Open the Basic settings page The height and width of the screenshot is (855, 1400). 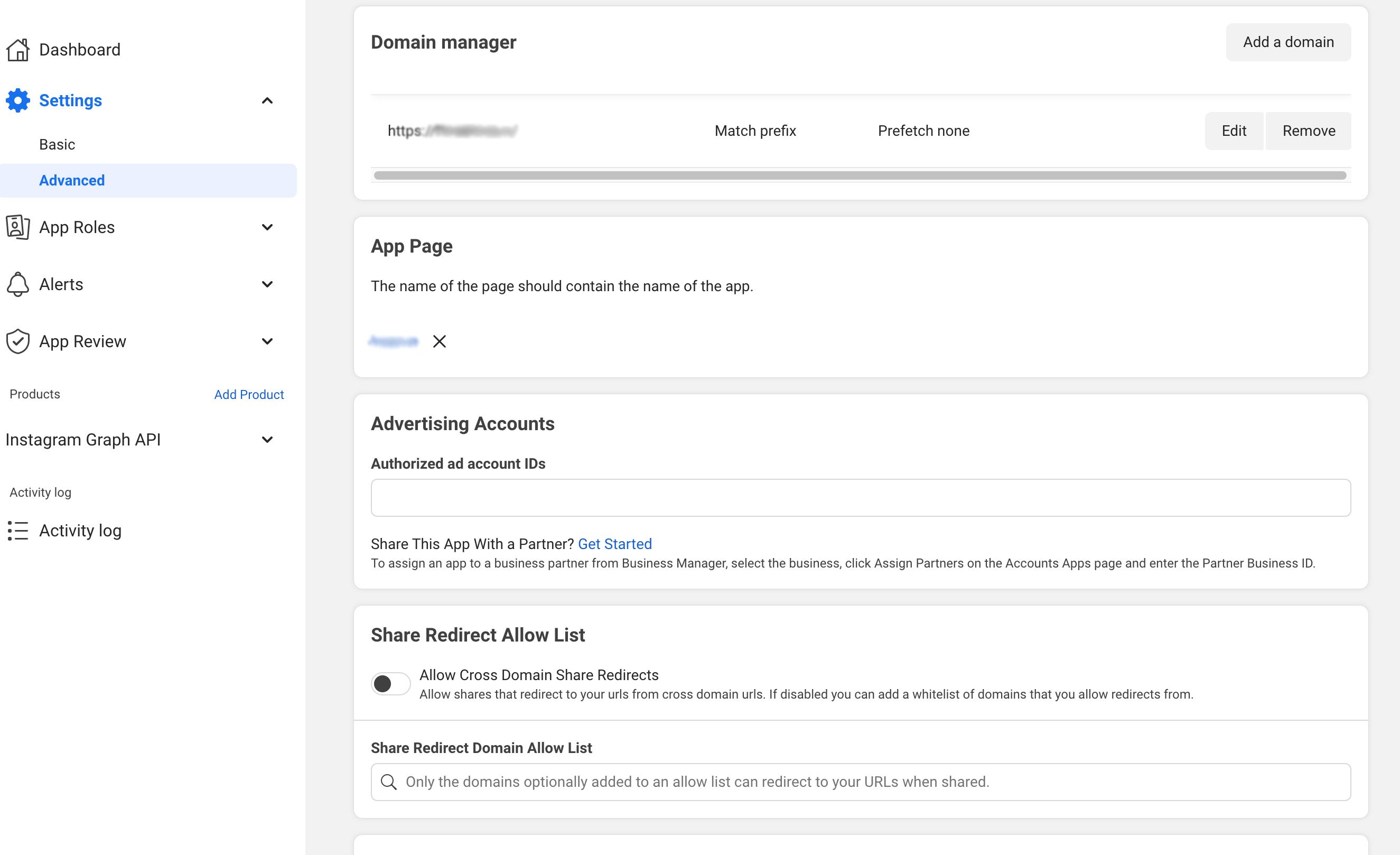(x=57, y=144)
